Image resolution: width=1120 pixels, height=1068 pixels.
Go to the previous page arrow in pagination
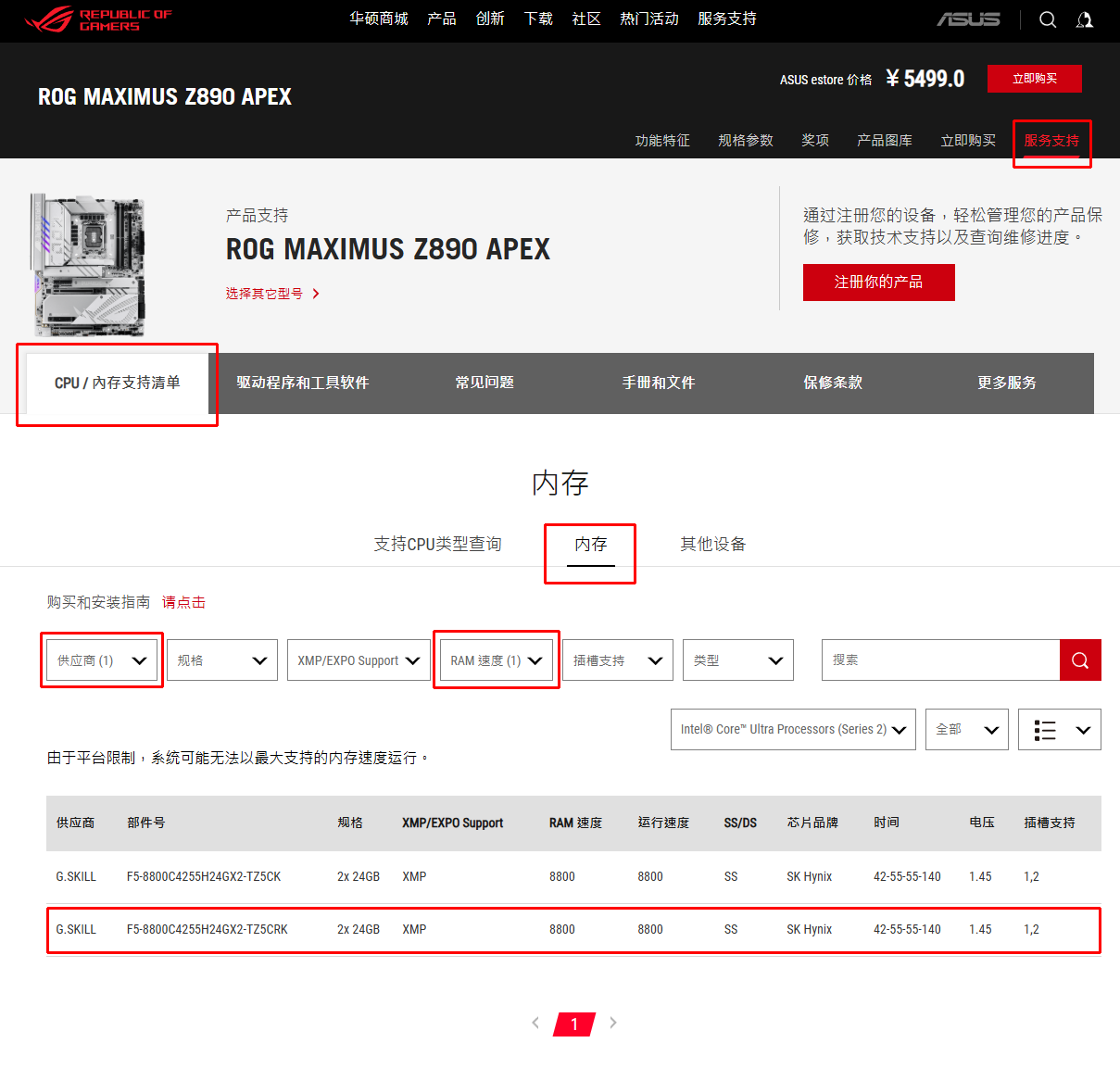535,1023
